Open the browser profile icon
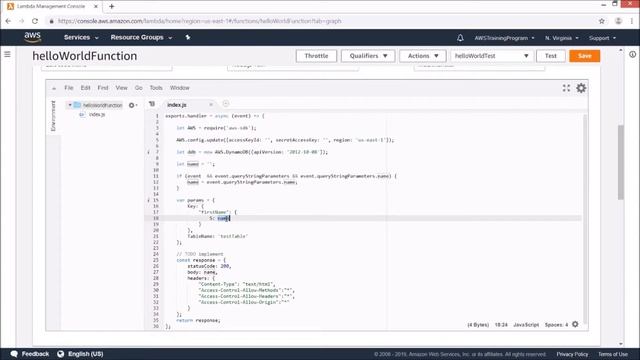This screenshot has width=640, height=360. [x=618, y=21]
